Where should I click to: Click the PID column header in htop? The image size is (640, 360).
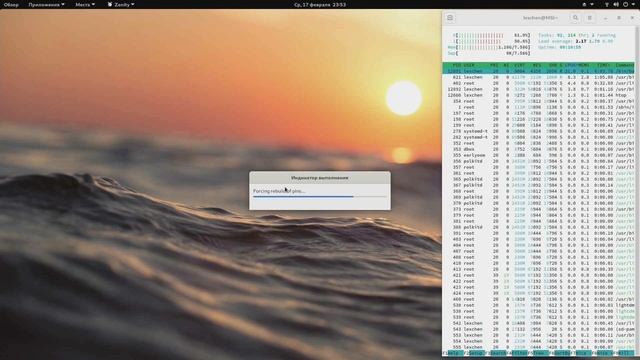click(456, 65)
